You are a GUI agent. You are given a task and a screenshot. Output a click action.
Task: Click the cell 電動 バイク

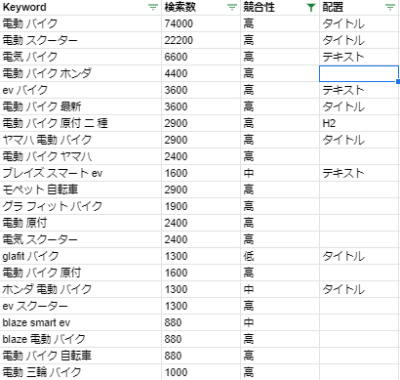click(81, 24)
